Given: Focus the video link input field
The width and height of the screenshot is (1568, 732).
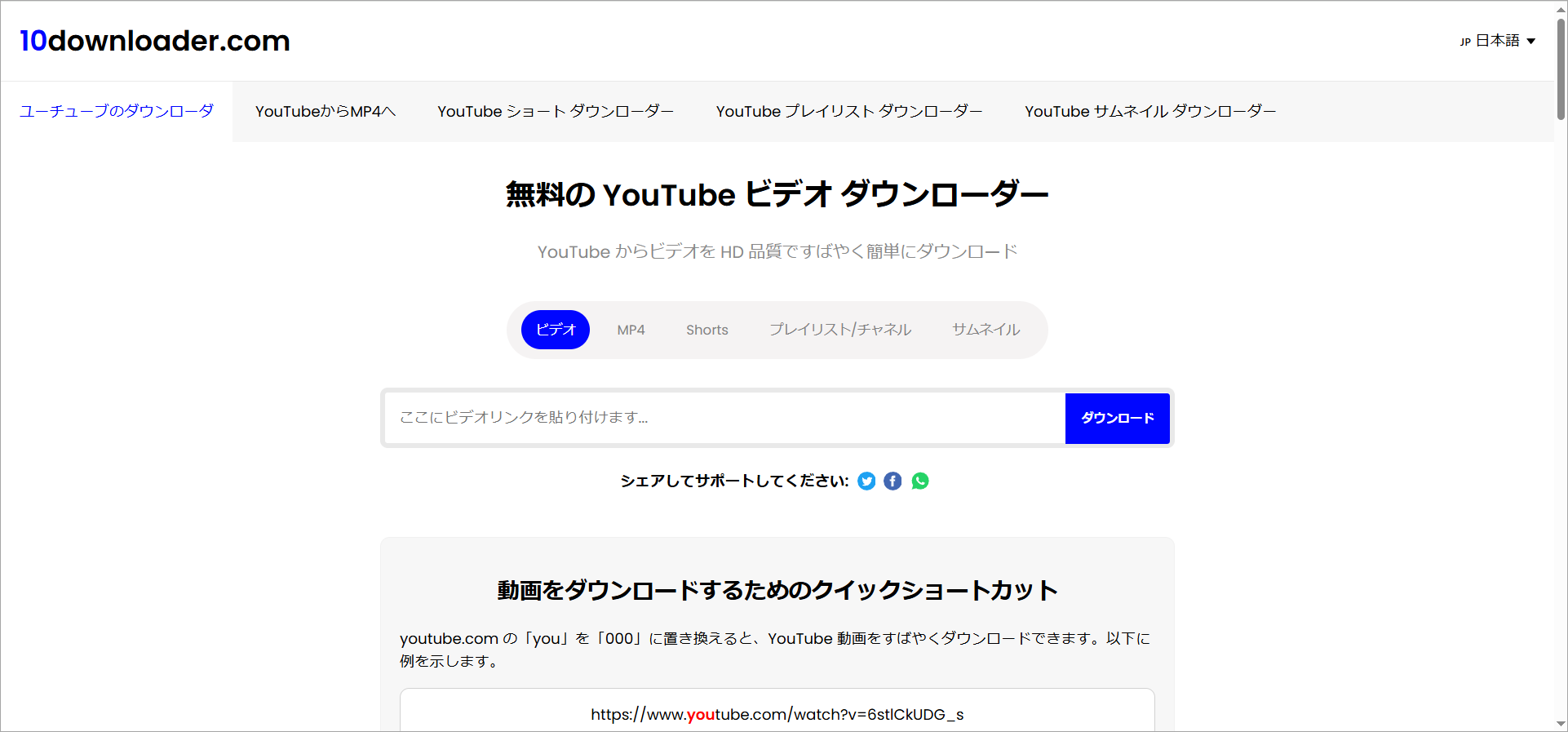Looking at the screenshot, I should click(x=724, y=418).
